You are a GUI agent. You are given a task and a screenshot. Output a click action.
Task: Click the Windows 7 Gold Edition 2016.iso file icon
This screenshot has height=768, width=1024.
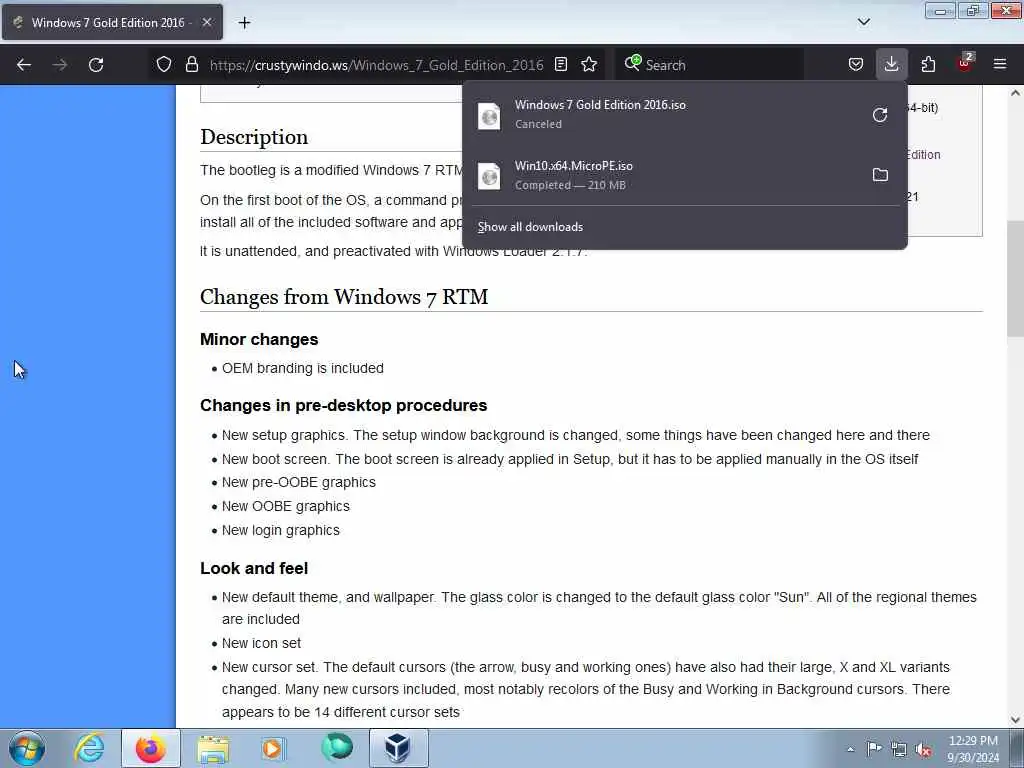[x=489, y=116]
